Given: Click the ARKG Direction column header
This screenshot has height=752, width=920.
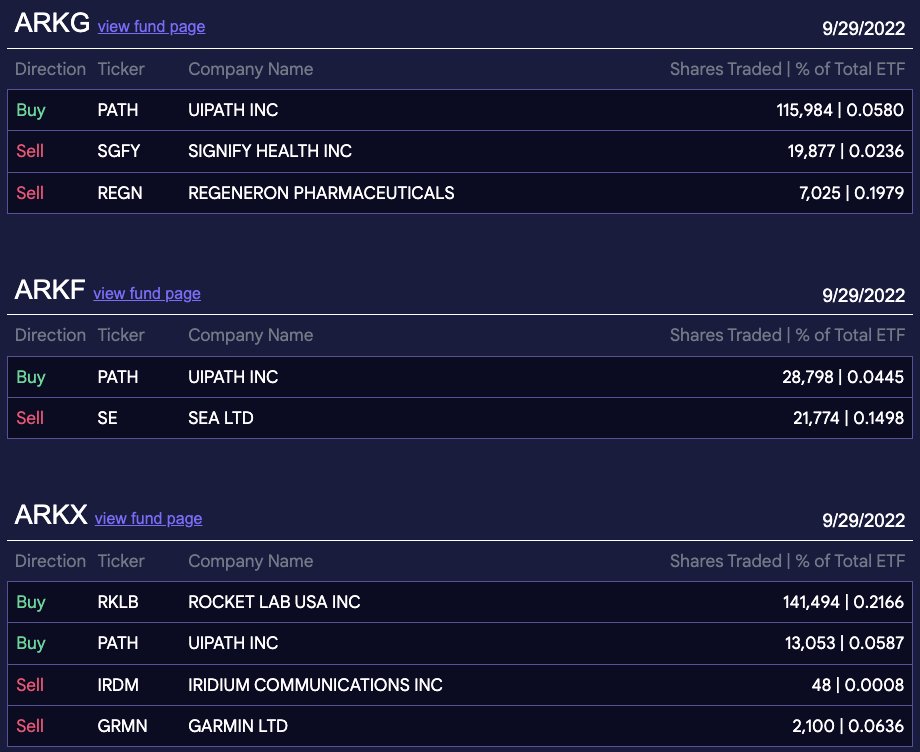Looking at the screenshot, I should pyautogui.click(x=50, y=69).
